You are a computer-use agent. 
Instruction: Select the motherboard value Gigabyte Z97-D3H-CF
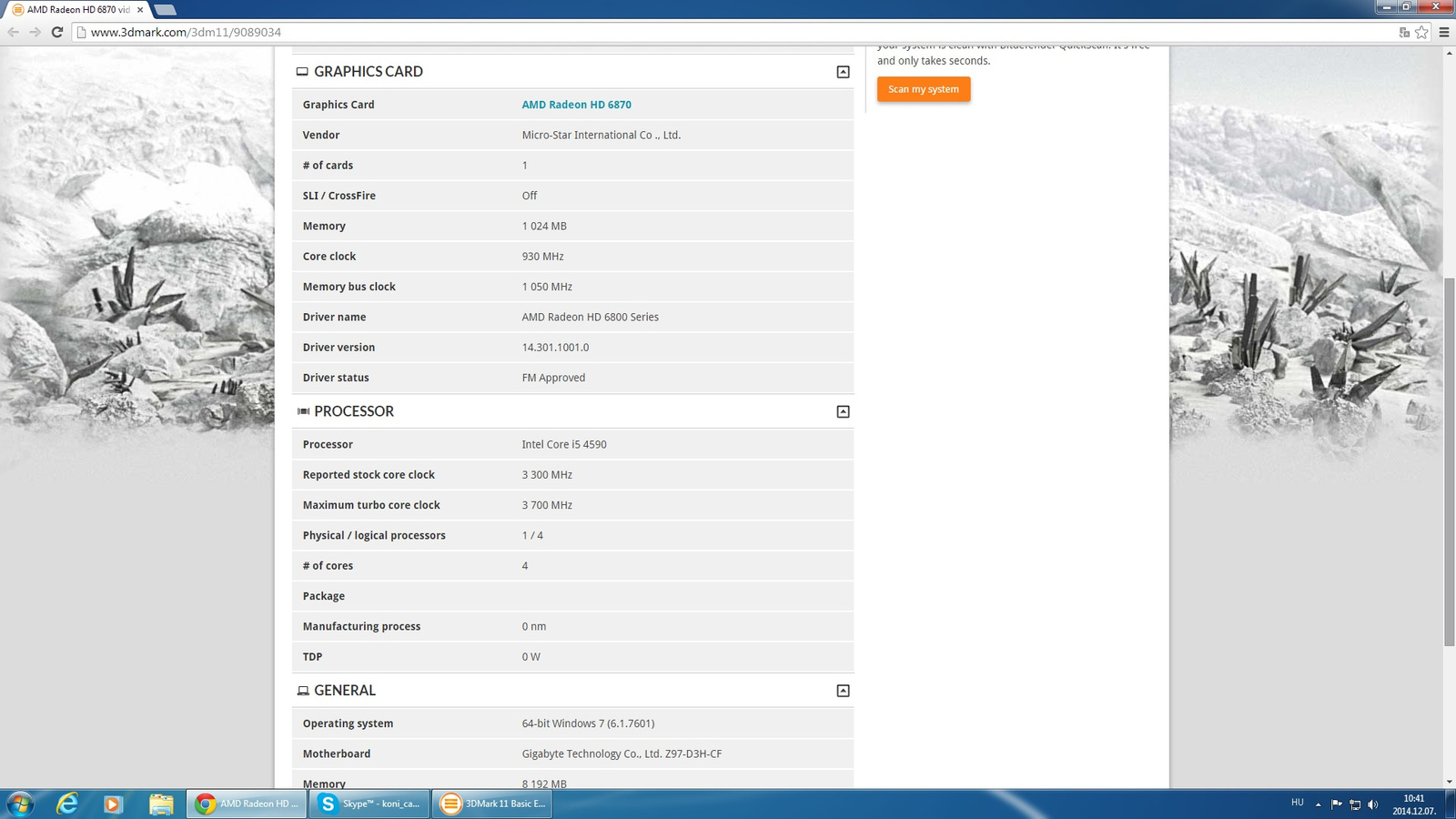pos(622,754)
